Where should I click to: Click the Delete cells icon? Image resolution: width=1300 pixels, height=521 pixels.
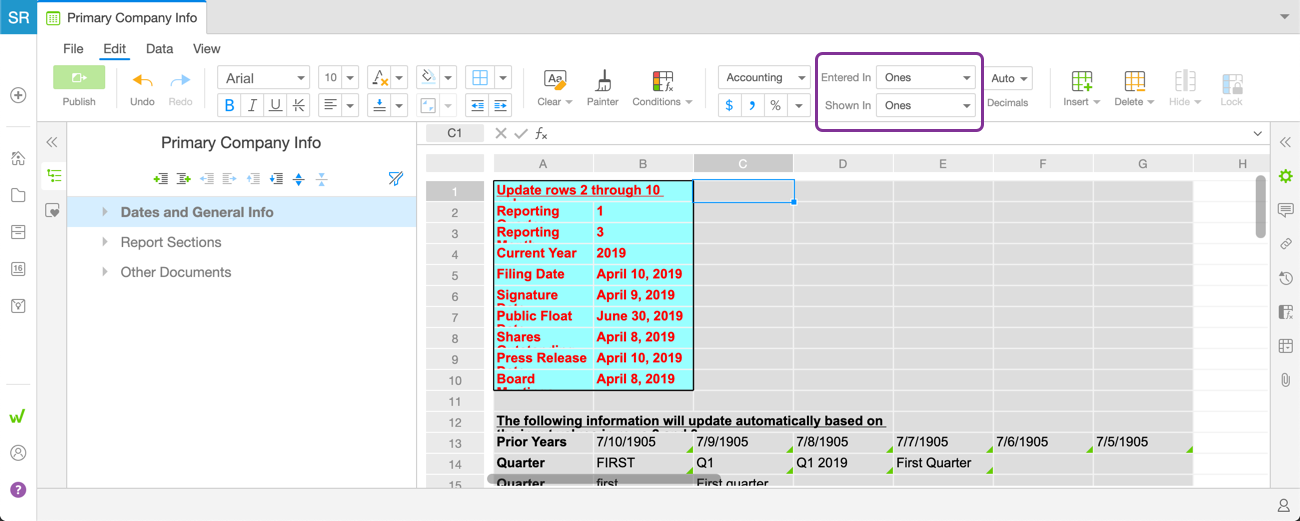[x=1134, y=81]
